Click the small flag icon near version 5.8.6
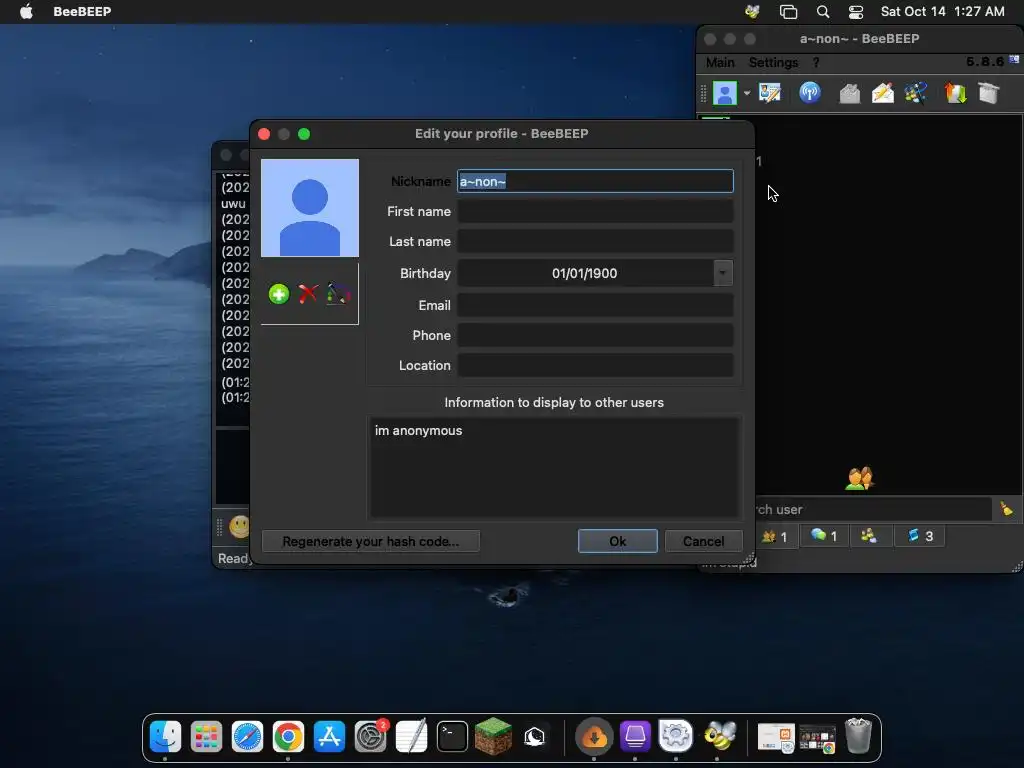The image size is (1024, 768). pos(1014,59)
